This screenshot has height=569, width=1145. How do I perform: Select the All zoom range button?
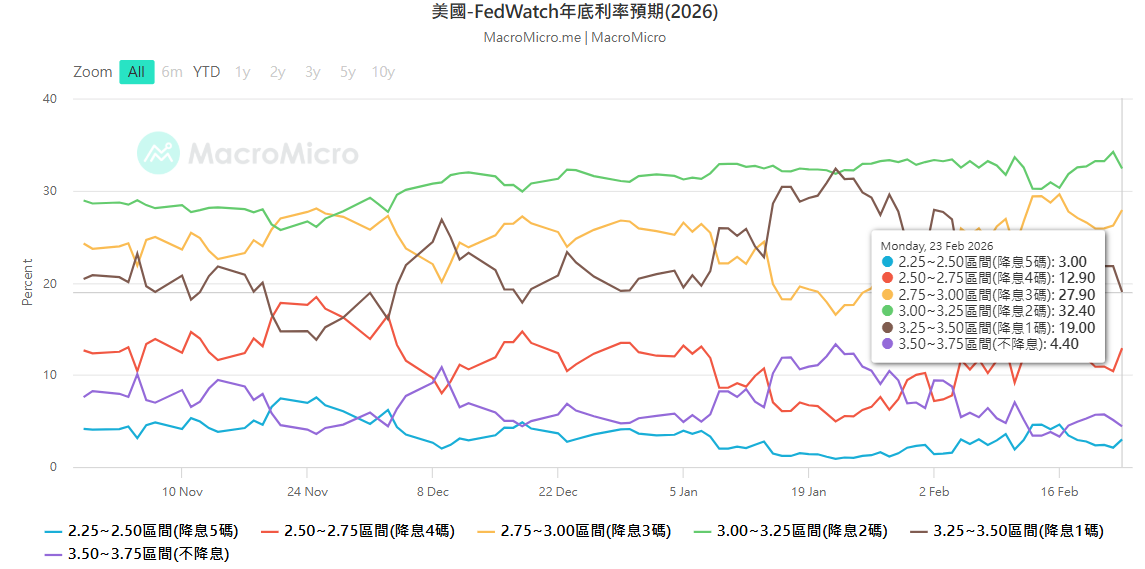137,72
